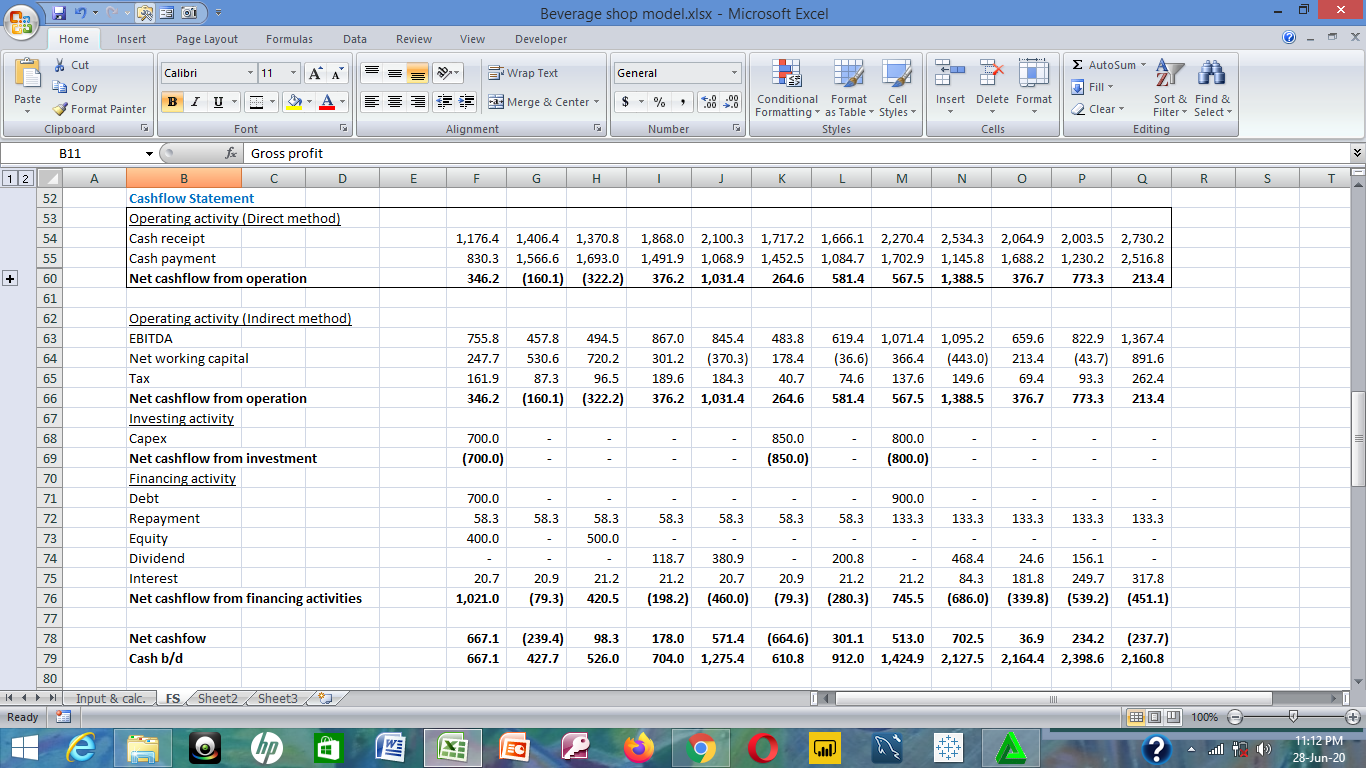1366x768 pixels.
Task: Click the zoom slider in status bar
Action: pyautogui.click(x=1294, y=717)
